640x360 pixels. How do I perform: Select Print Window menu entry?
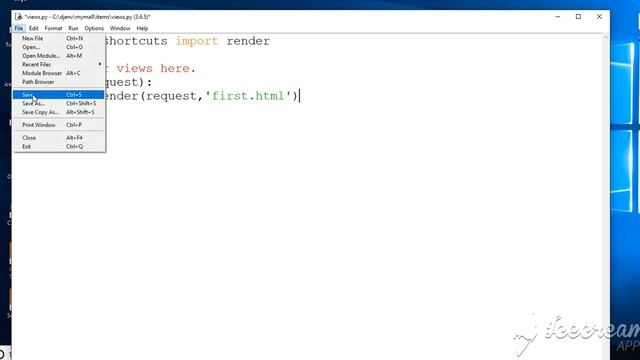[x=58, y=125]
